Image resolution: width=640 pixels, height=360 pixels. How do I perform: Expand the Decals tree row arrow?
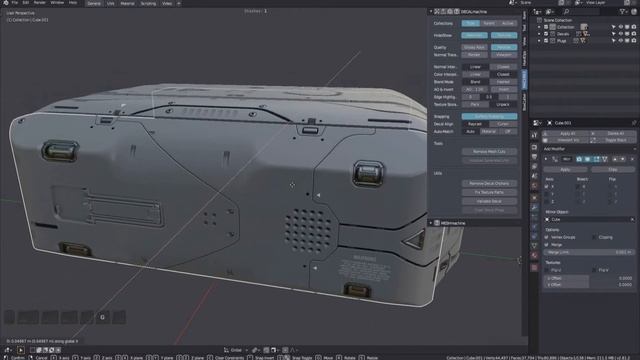pyautogui.click(x=539, y=34)
